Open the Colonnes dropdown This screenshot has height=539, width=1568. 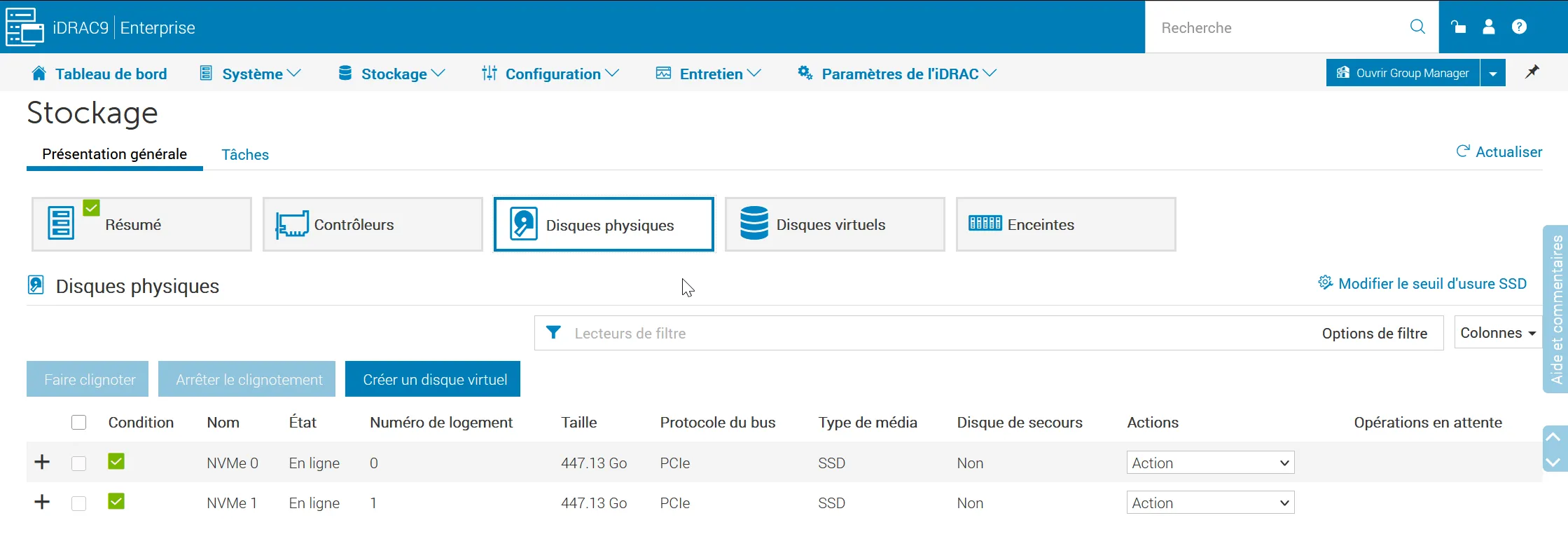click(x=1498, y=333)
